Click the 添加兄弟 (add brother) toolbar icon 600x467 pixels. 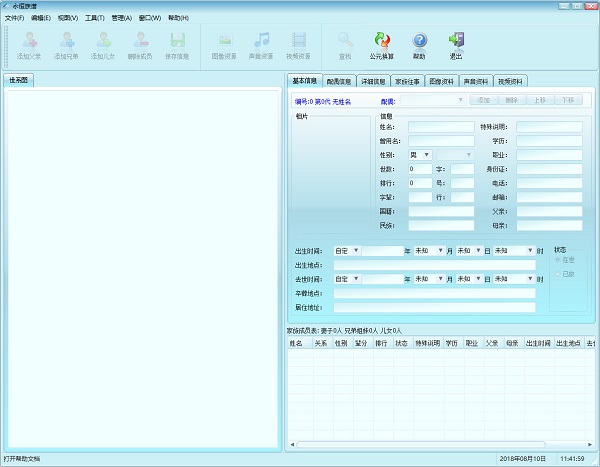coord(67,41)
